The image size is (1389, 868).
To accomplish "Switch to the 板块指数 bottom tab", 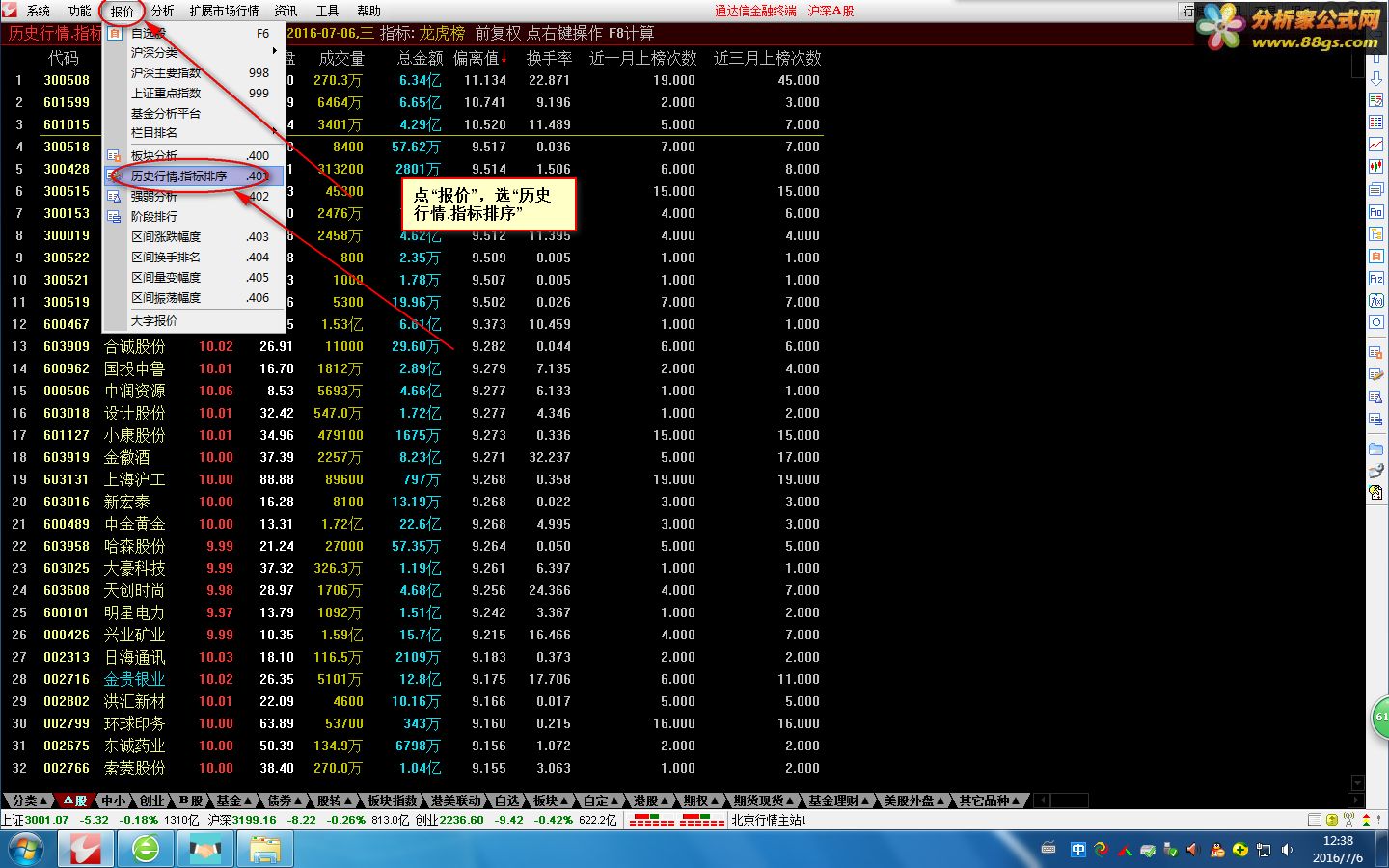I will [393, 800].
